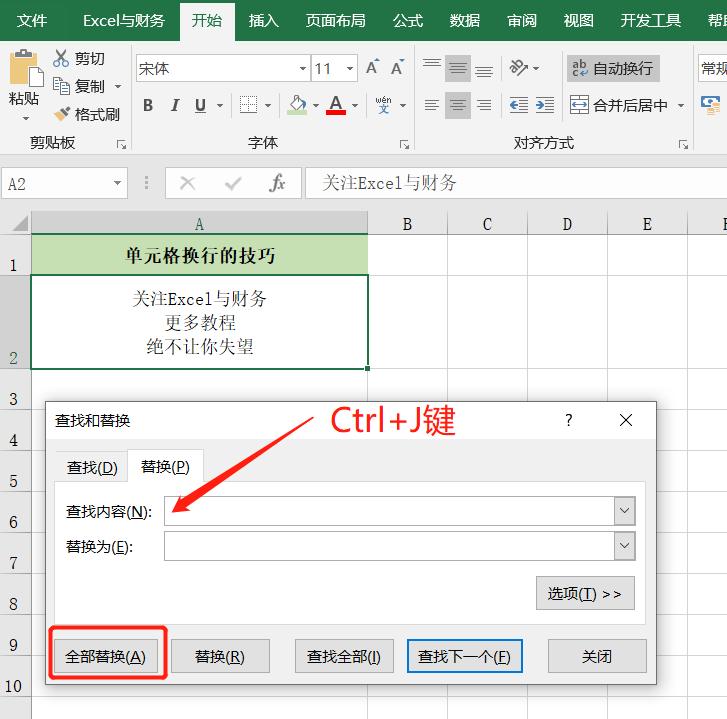The width and height of the screenshot is (727, 719).
Task: Click the Copy (复制) icon
Action: [61, 86]
